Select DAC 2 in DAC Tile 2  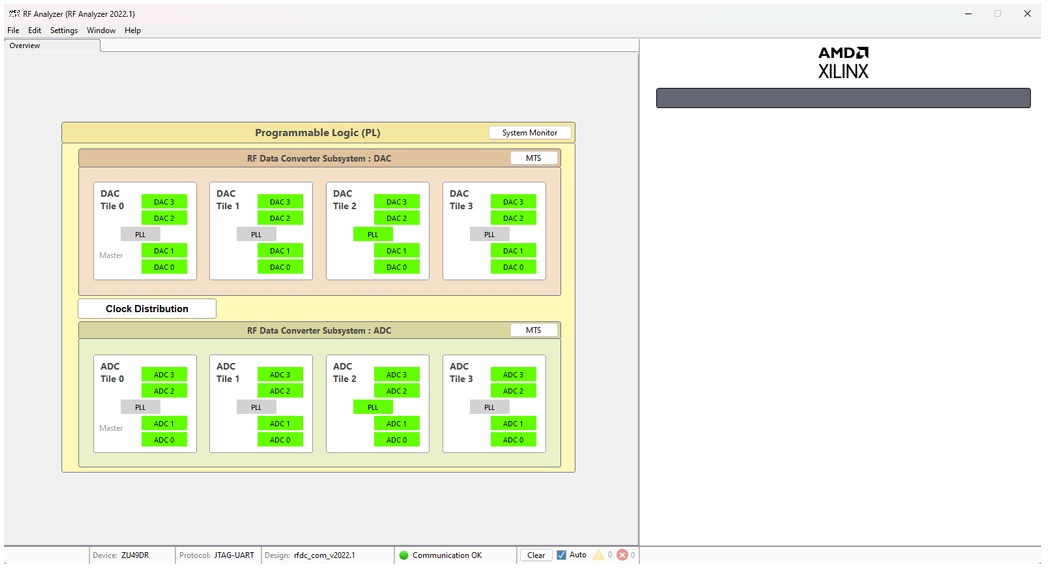click(397, 218)
